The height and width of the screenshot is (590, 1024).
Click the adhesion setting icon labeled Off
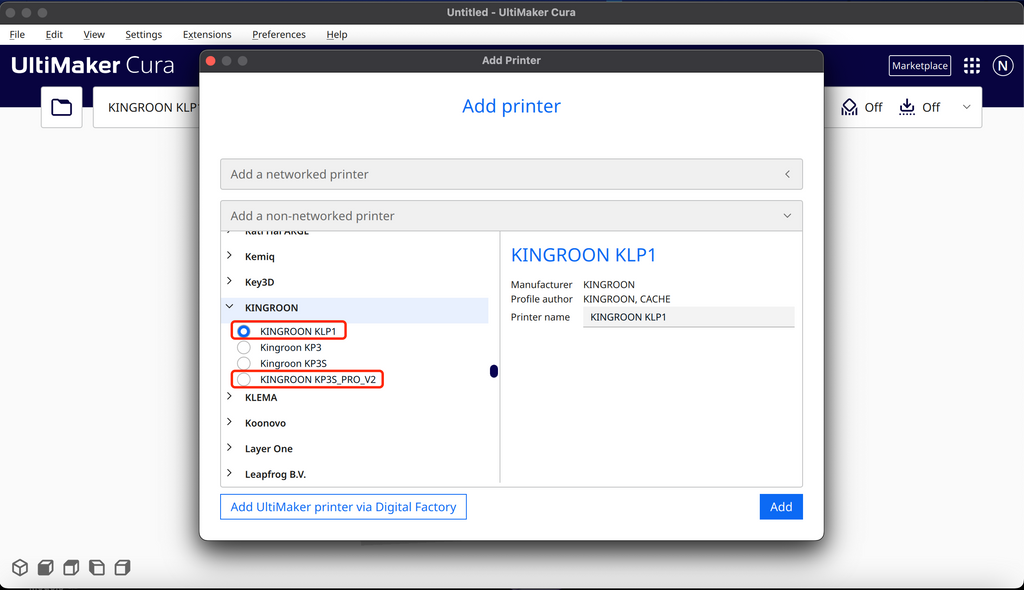(906, 107)
